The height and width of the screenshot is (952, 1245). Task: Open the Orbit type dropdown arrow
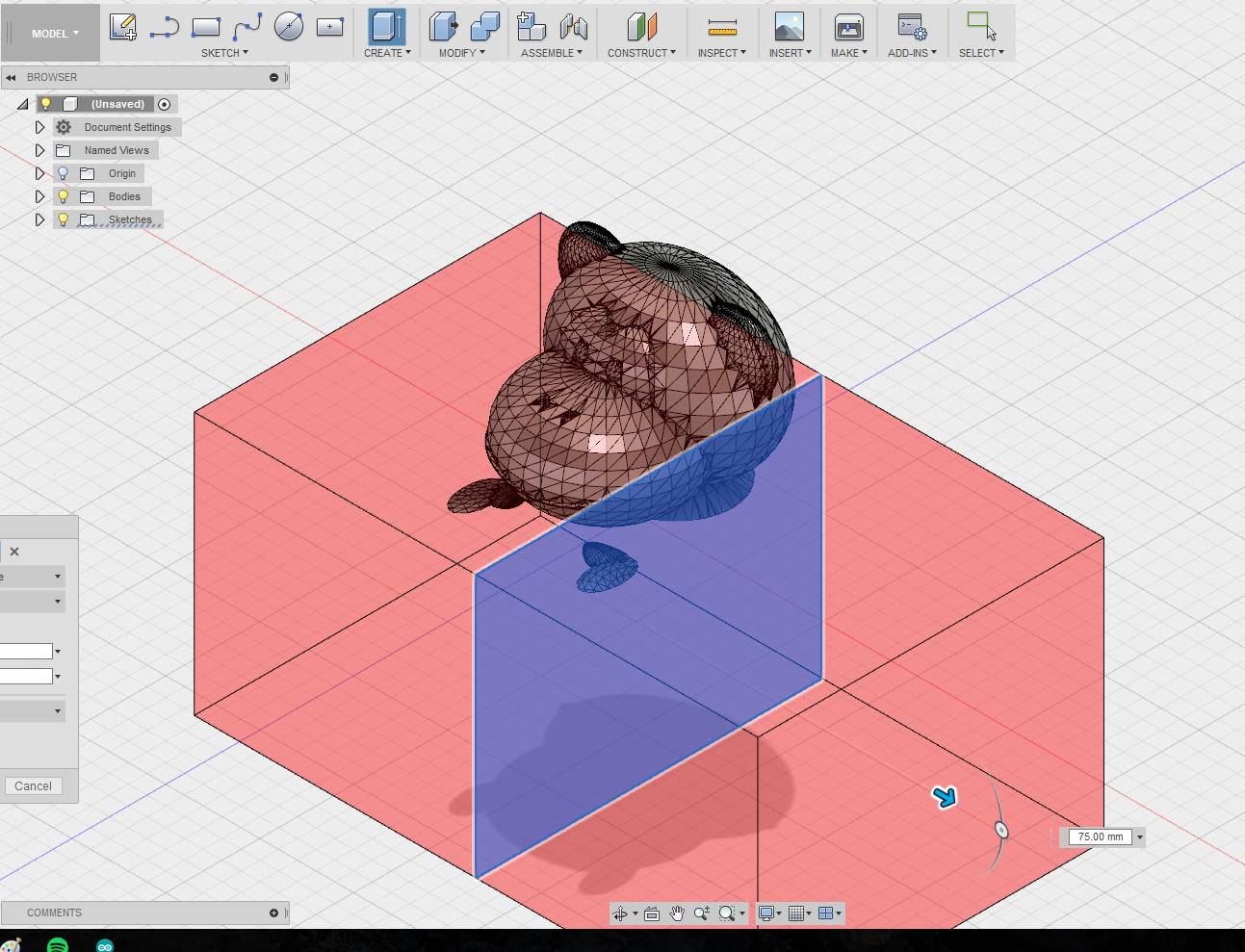pyautogui.click(x=635, y=914)
